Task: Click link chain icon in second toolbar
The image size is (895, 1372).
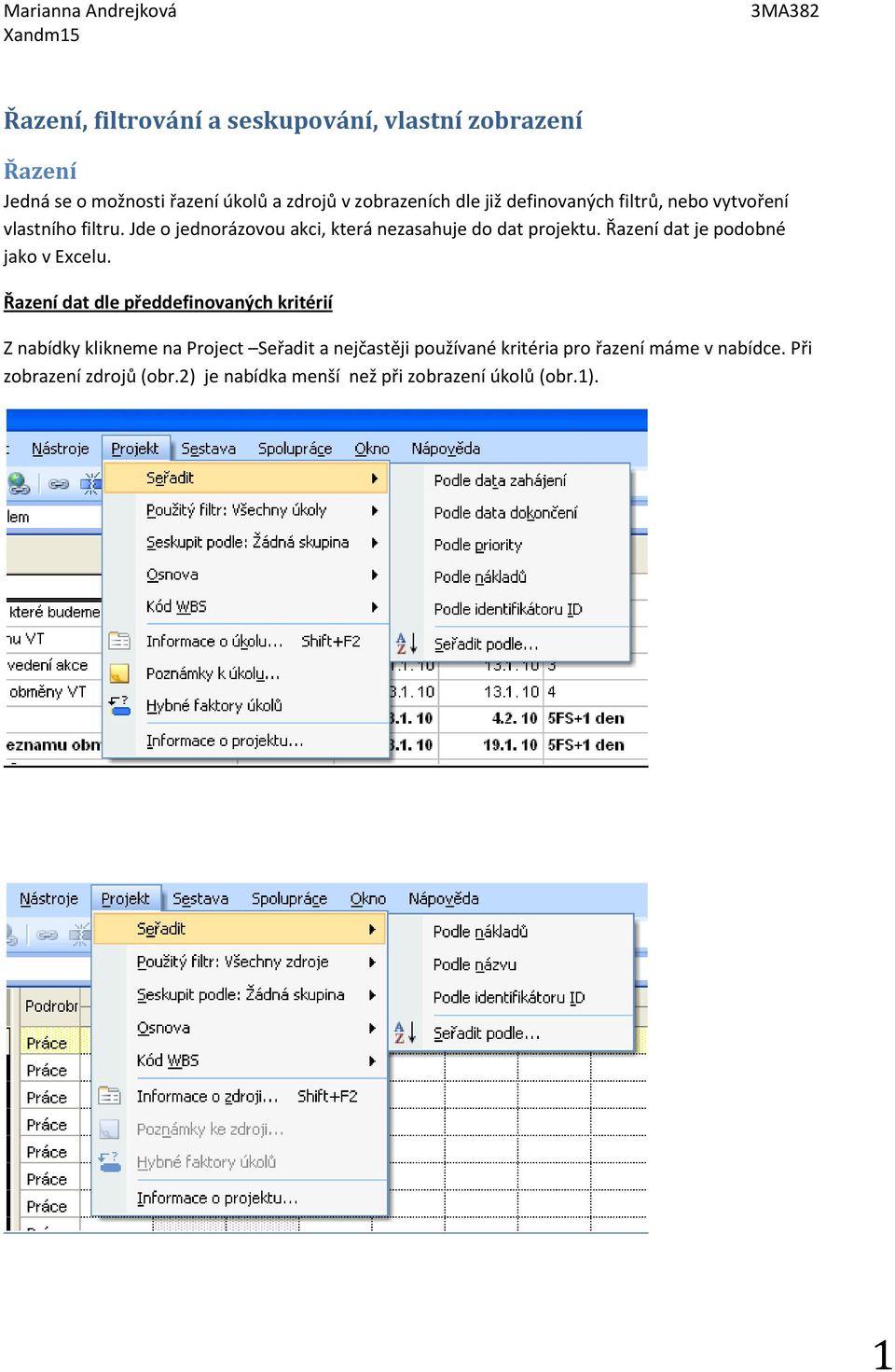Action: (x=48, y=935)
